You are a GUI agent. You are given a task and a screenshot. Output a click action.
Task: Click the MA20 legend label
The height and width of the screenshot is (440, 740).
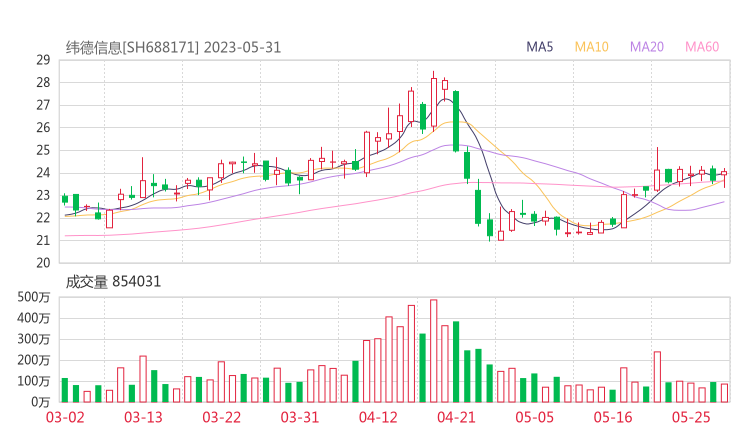click(x=647, y=47)
